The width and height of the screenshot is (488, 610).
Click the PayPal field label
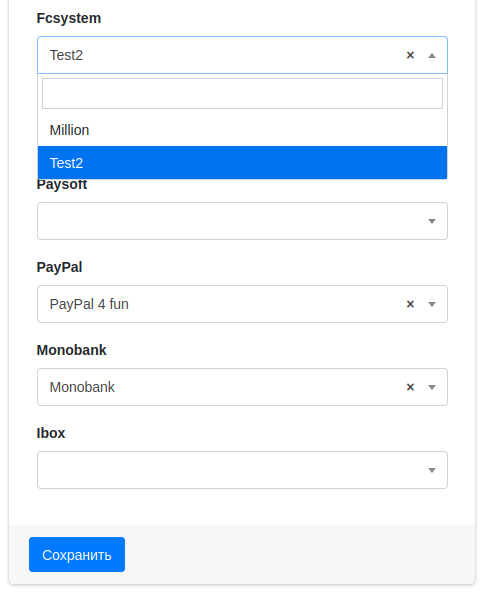(60, 267)
